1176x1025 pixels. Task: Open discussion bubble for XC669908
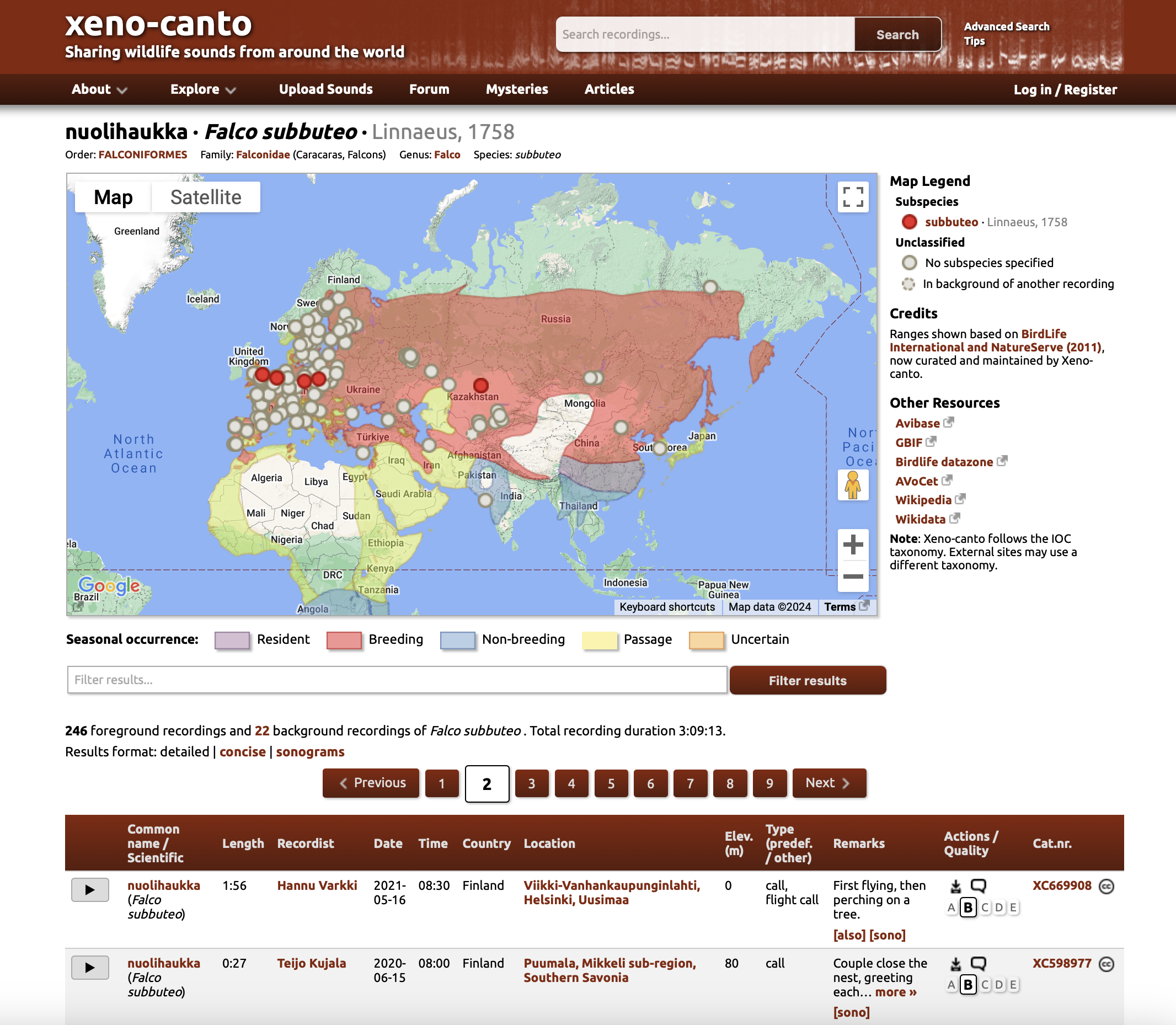coord(978,885)
